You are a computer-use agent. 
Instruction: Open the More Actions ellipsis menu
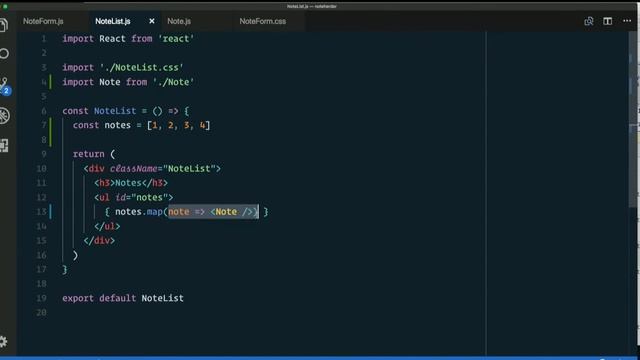627,21
